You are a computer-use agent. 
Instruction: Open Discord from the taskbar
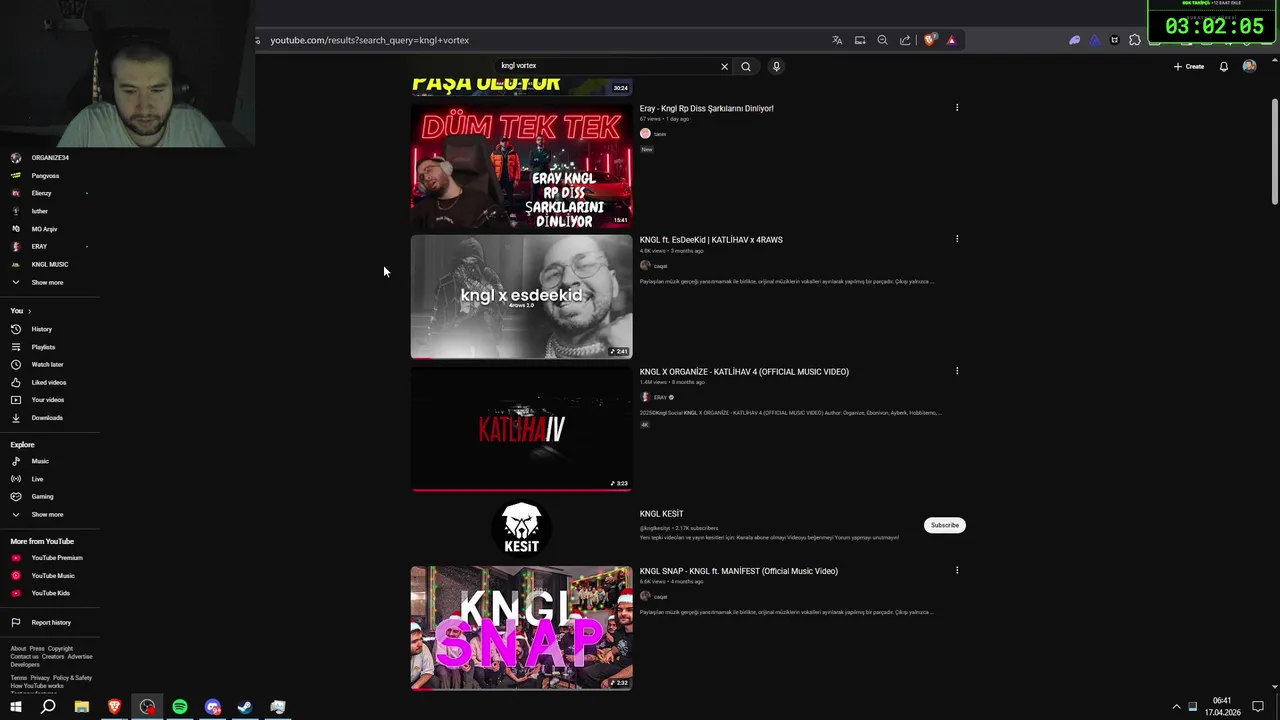coord(212,707)
